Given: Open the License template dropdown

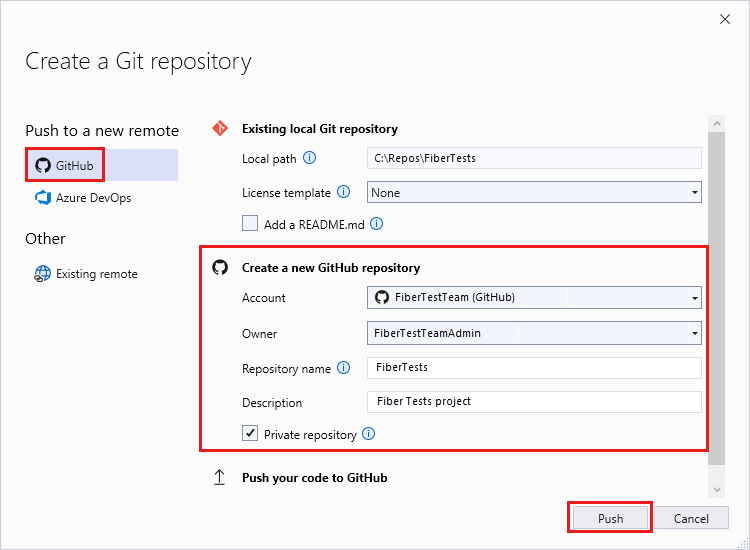Looking at the screenshot, I should pyautogui.click(x=534, y=192).
